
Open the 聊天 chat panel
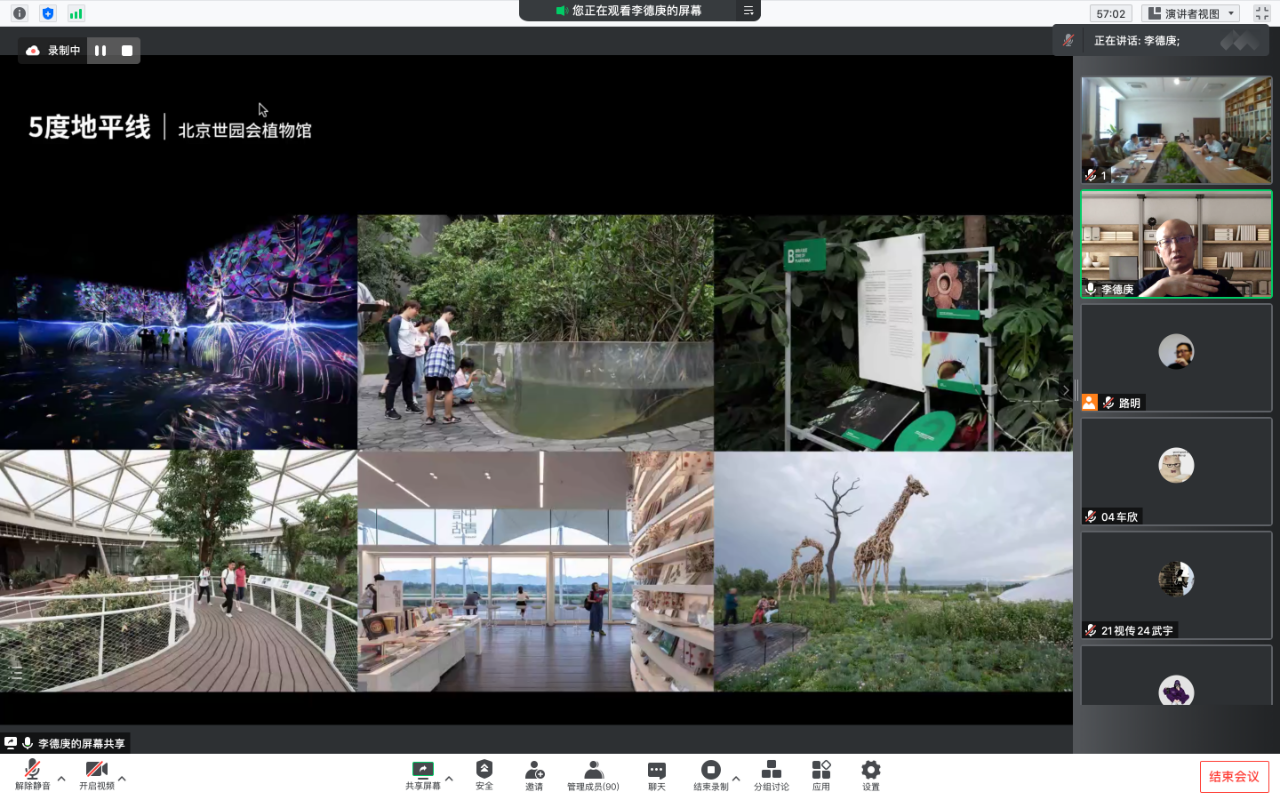pyautogui.click(x=656, y=774)
